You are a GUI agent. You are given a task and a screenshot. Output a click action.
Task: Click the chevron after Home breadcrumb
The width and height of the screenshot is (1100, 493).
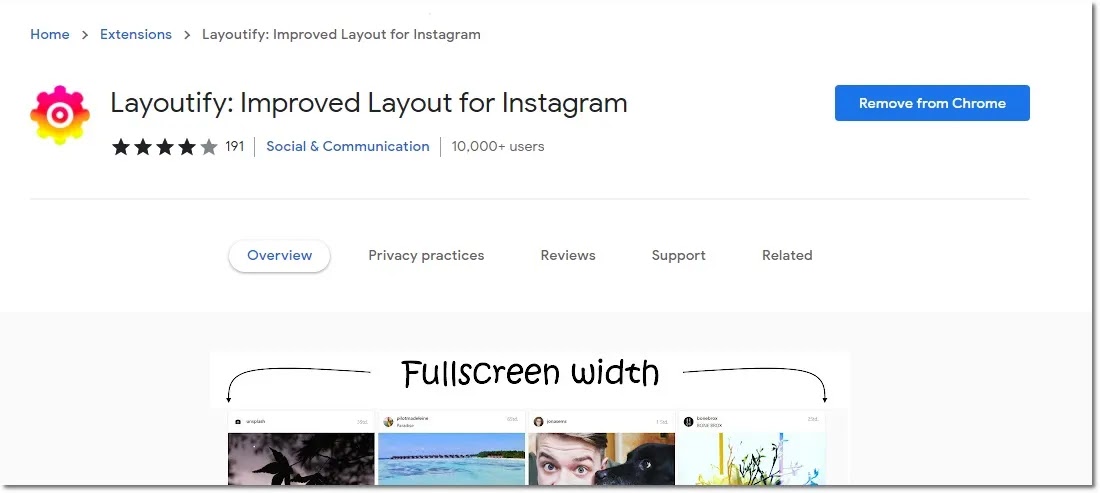85,34
